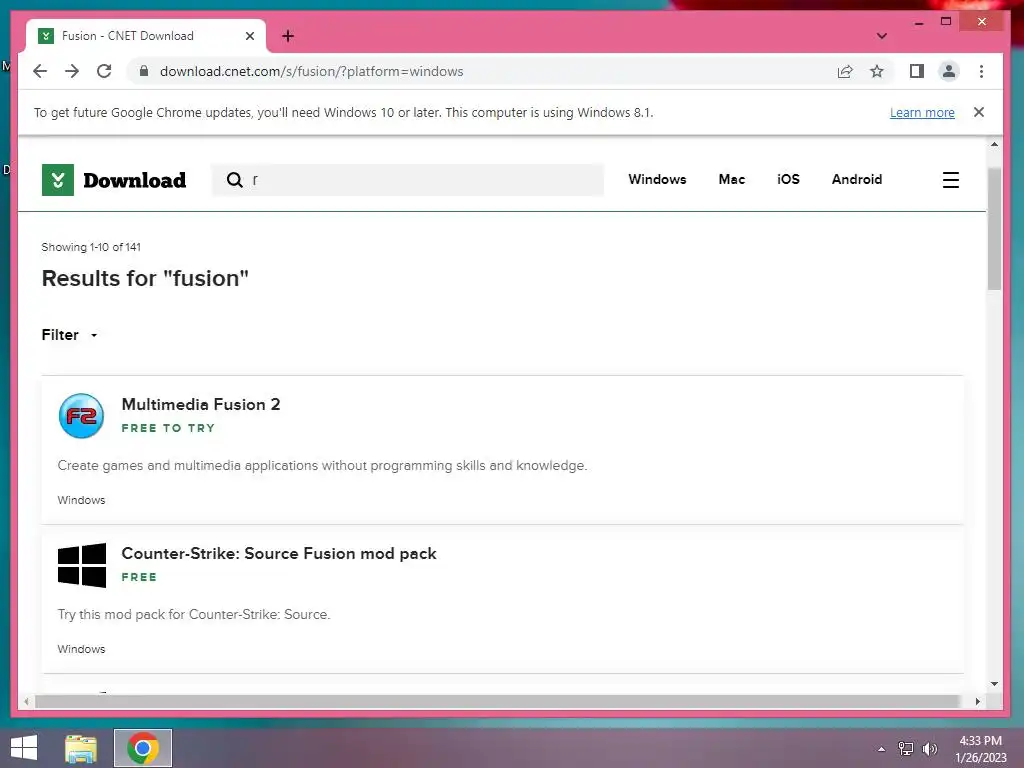Click the green CNET Download logo icon
The height and width of the screenshot is (768, 1024).
click(57, 180)
